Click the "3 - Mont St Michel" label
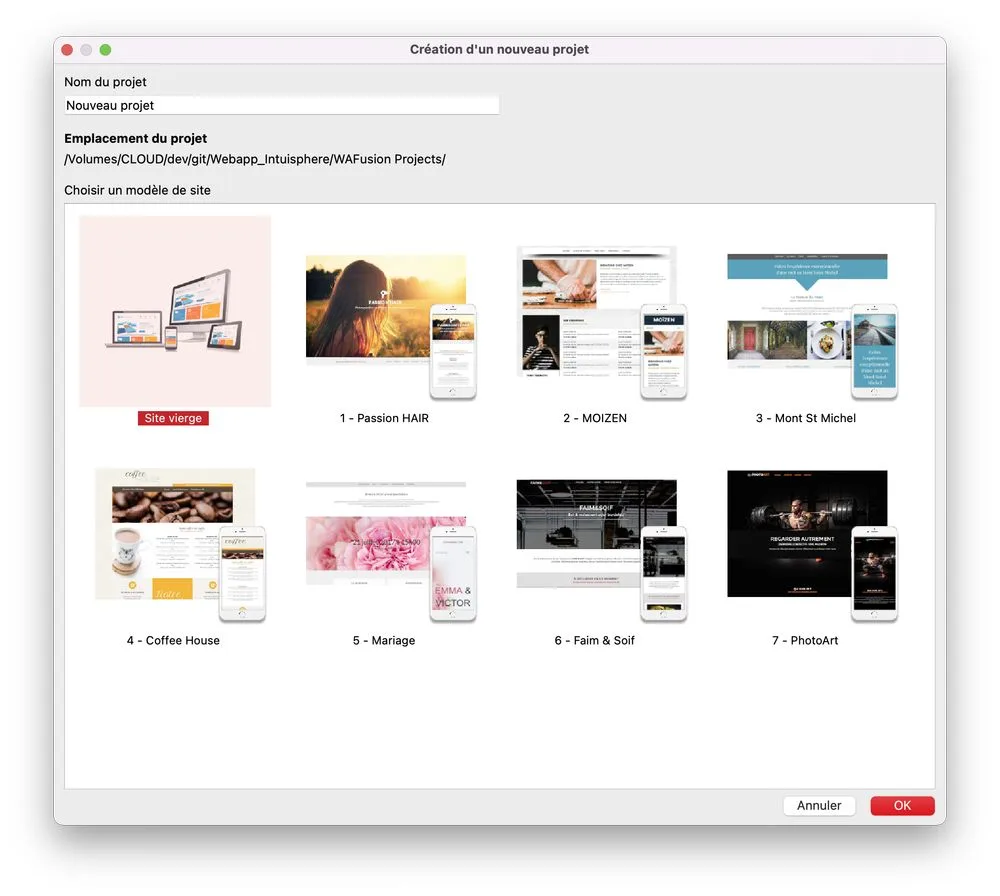 pyautogui.click(x=806, y=419)
